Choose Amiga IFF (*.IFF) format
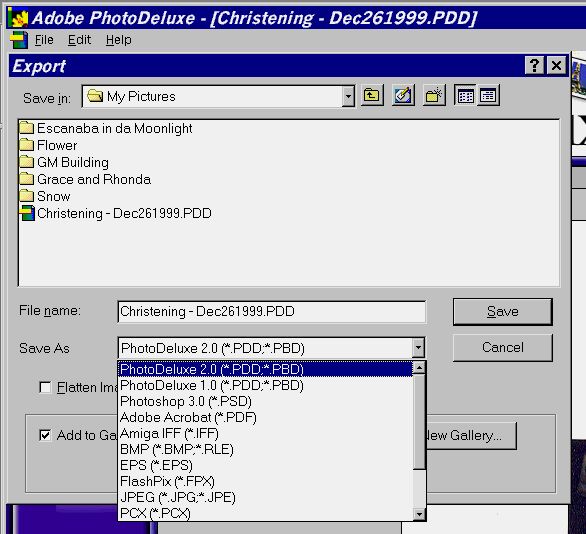 coord(265,433)
